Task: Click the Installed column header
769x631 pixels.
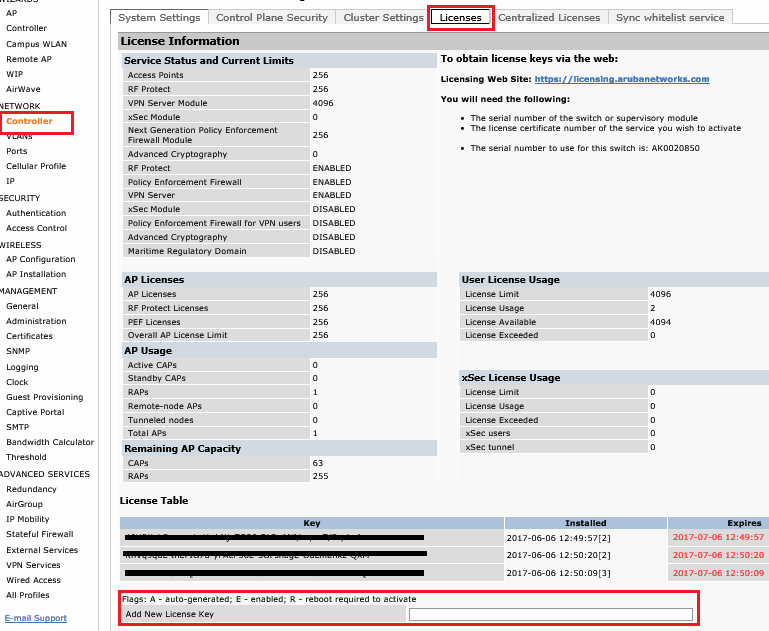Action: coord(586,523)
